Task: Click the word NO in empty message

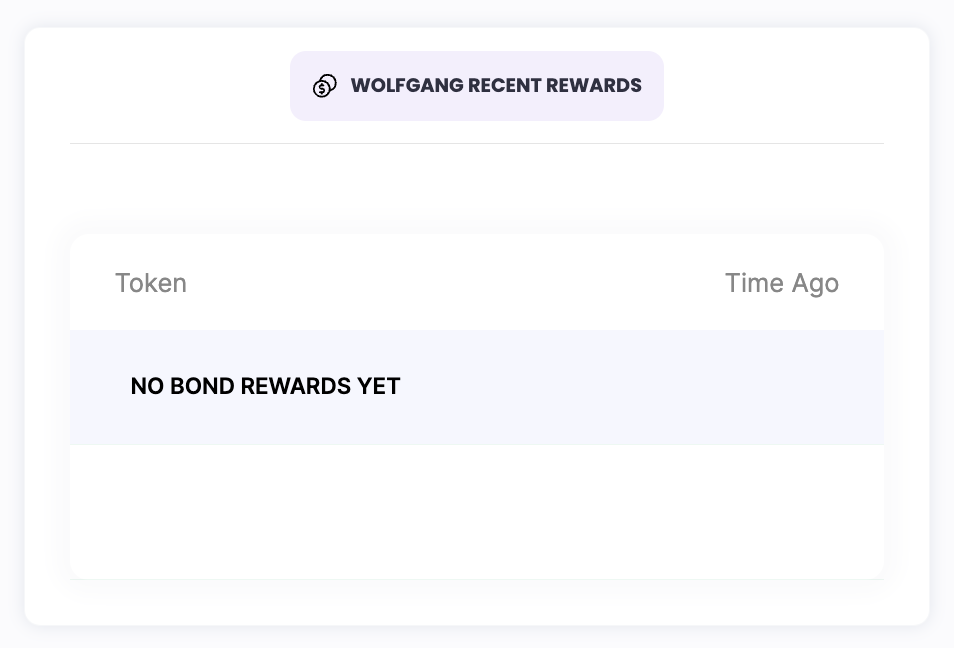Action: pos(147,386)
